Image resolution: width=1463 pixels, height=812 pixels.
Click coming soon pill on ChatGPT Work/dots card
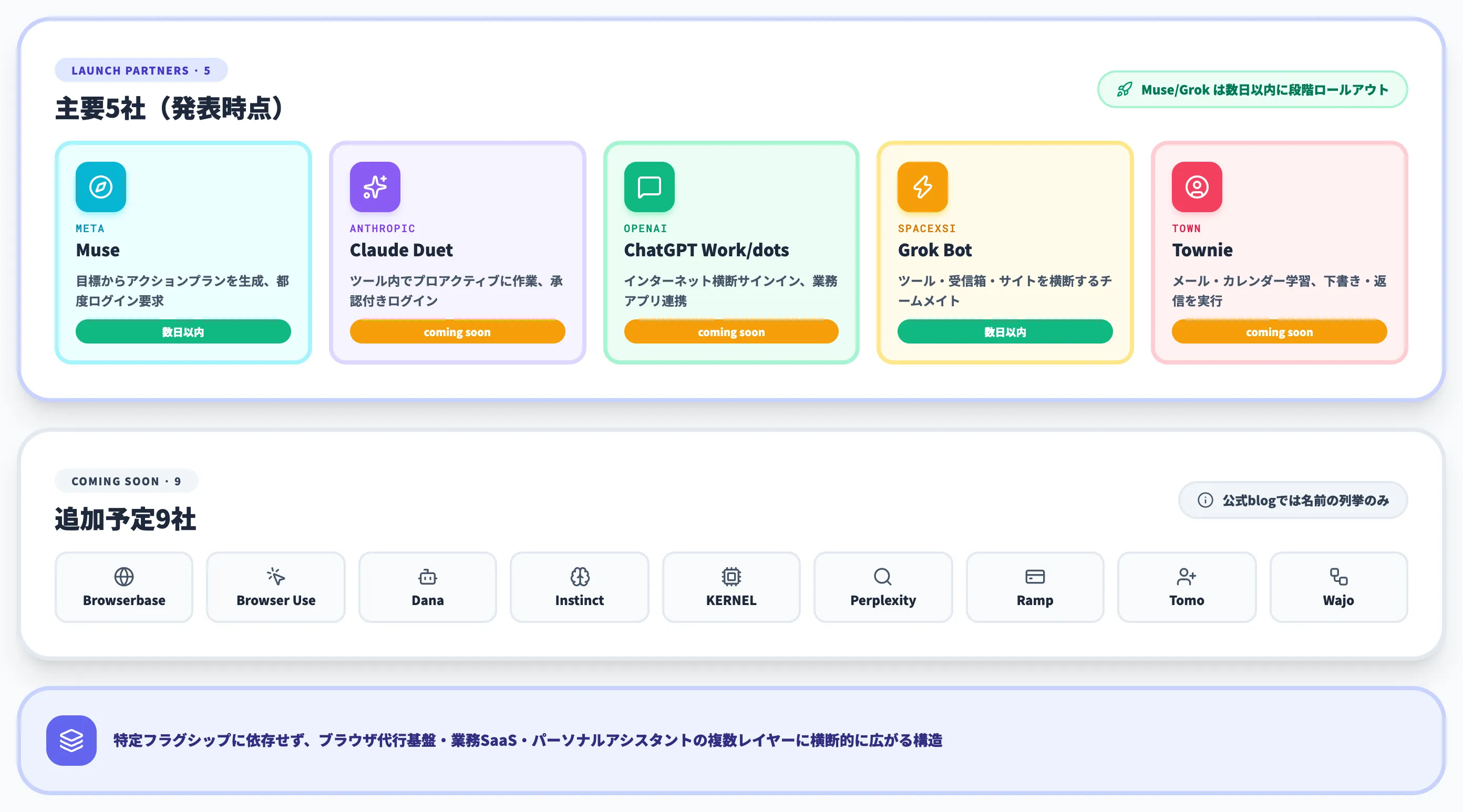click(x=731, y=331)
